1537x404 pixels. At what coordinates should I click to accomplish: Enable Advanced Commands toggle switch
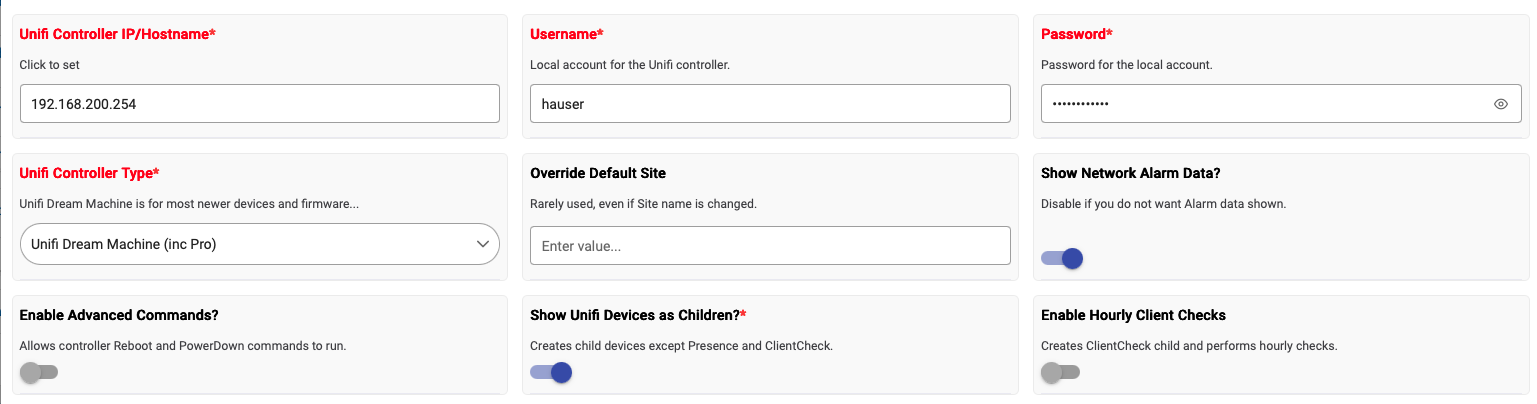[40, 373]
